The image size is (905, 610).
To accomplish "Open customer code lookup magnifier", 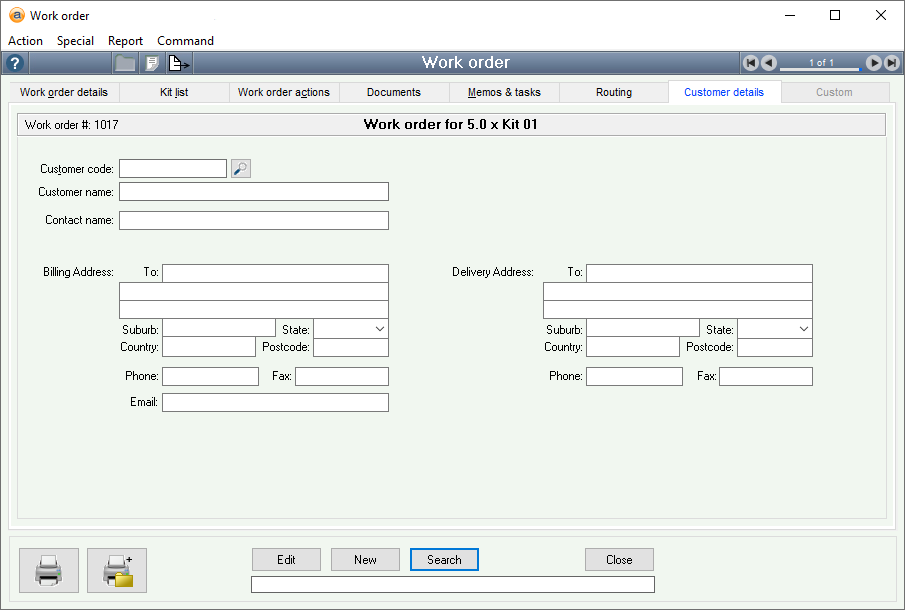I will pyautogui.click(x=241, y=169).
